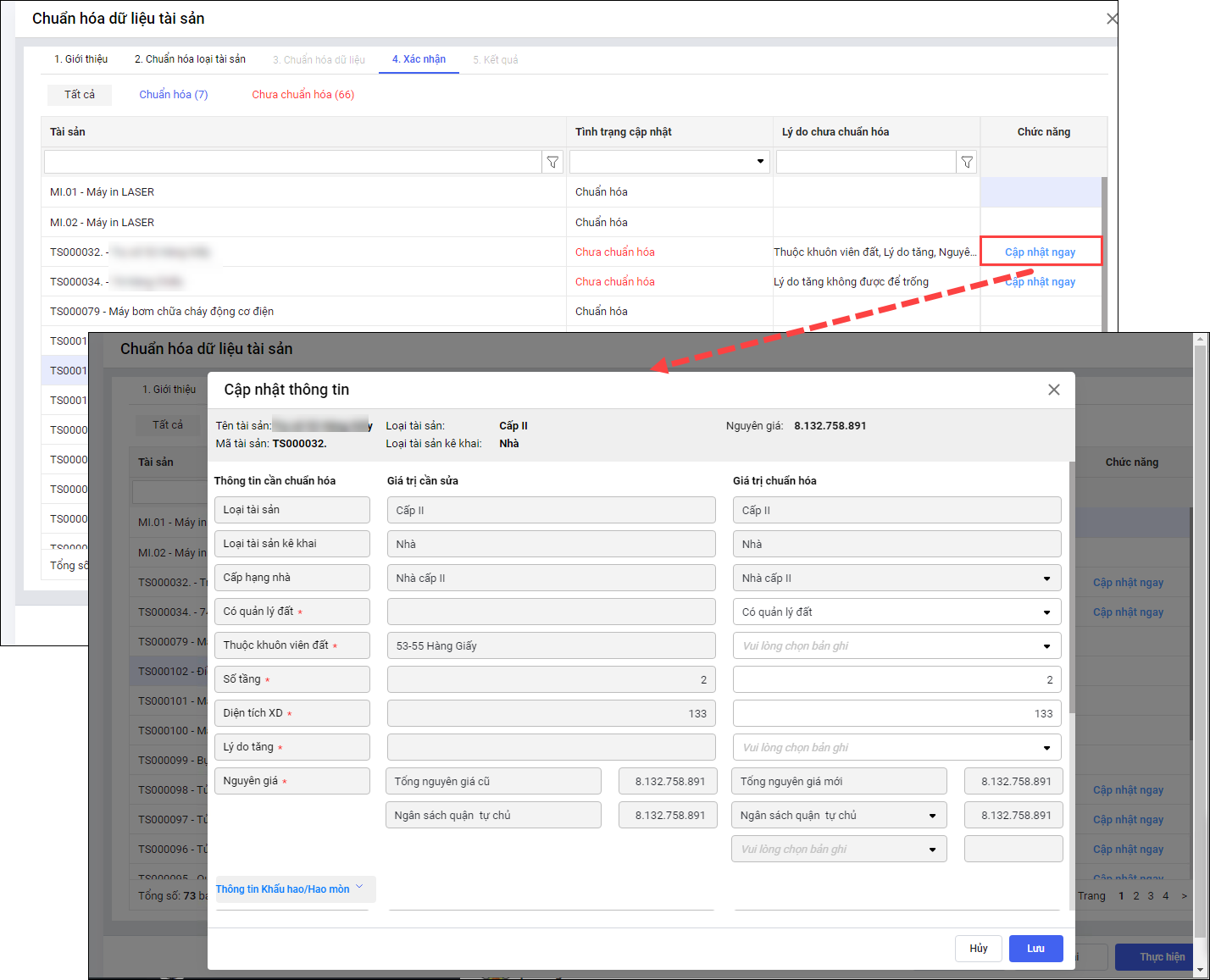The image size is (1210, 980).
Task: Close the Cập nhật thông tin dialog
Action: pyautogui.click(x=1053, y=390)
